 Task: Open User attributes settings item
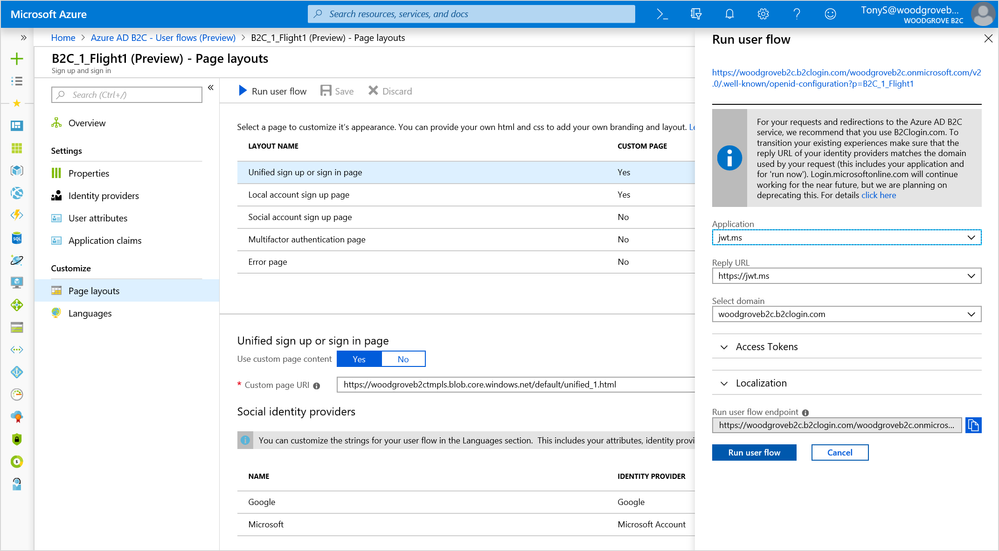point(97,218)
